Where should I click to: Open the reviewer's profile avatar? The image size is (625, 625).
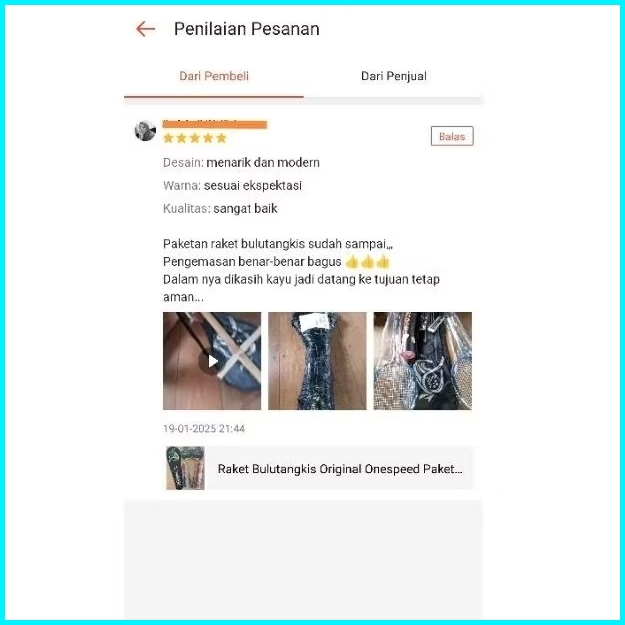145,131
